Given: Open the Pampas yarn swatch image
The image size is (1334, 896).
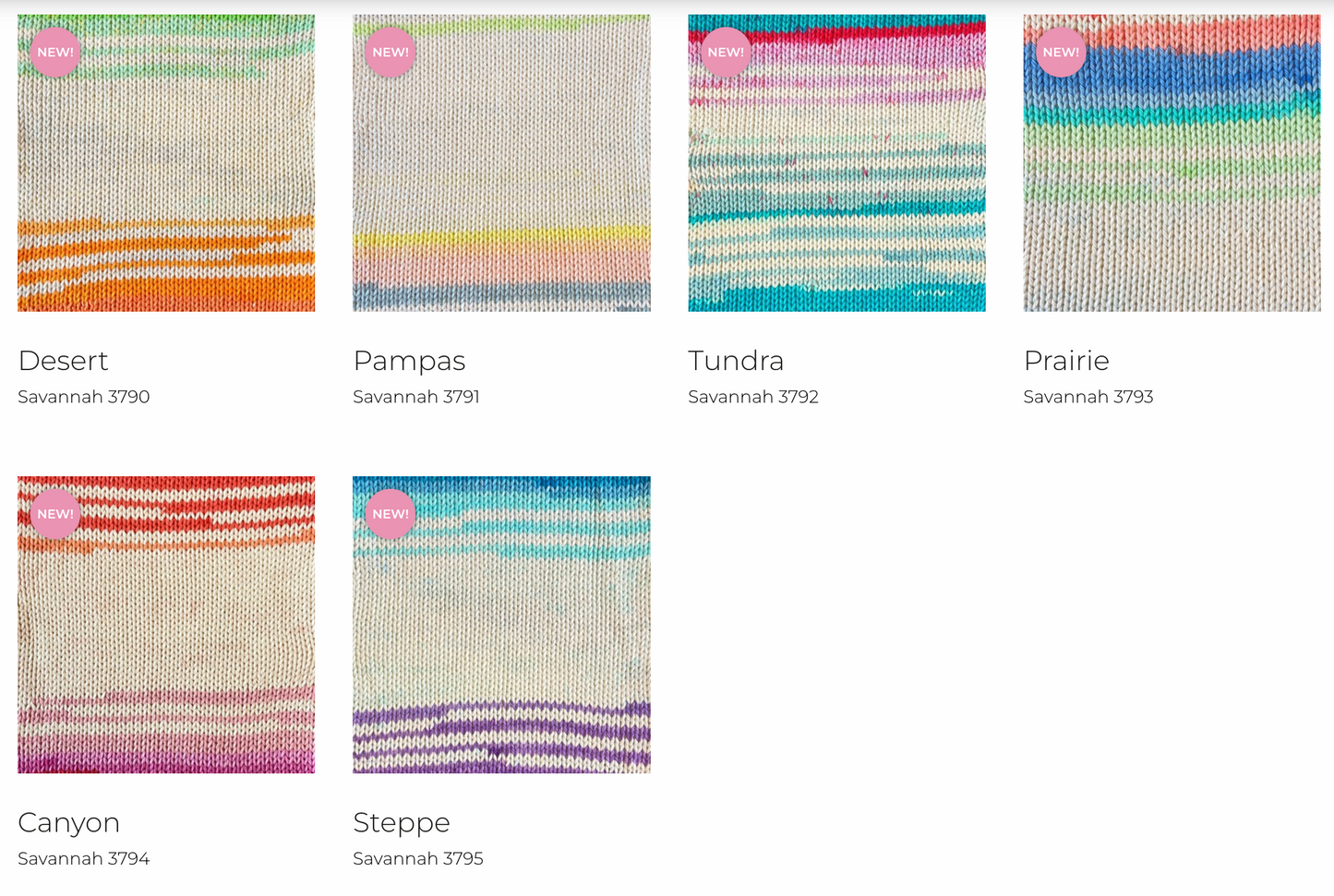Looking at the screenshot, I should (x=501, y=162).
